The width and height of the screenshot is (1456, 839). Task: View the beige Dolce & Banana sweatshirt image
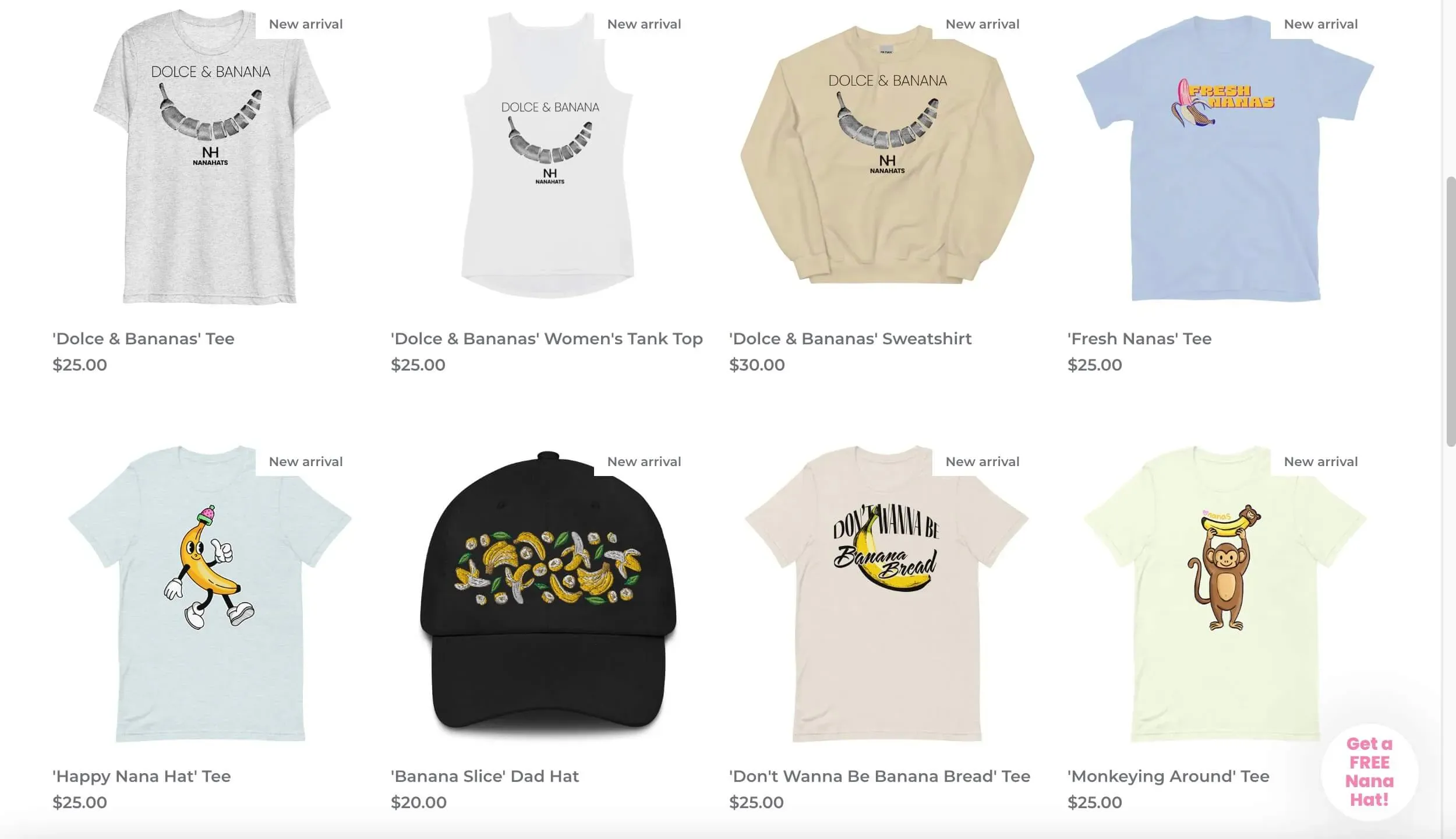tap(887, 157)
